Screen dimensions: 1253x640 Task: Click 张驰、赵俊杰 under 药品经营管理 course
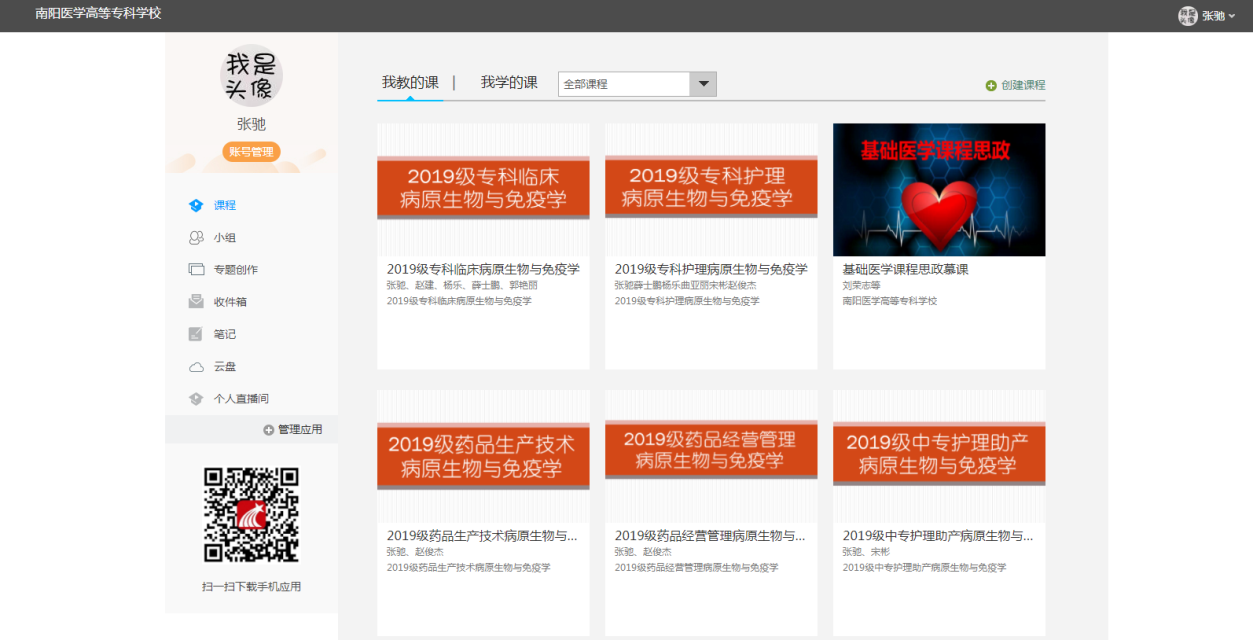[643, 552]
